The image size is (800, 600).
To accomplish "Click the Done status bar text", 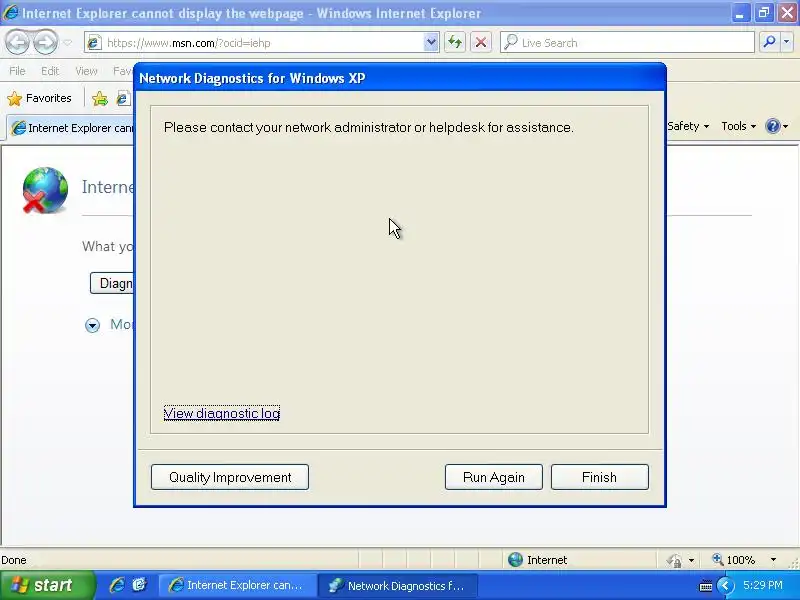I will 14,560.
